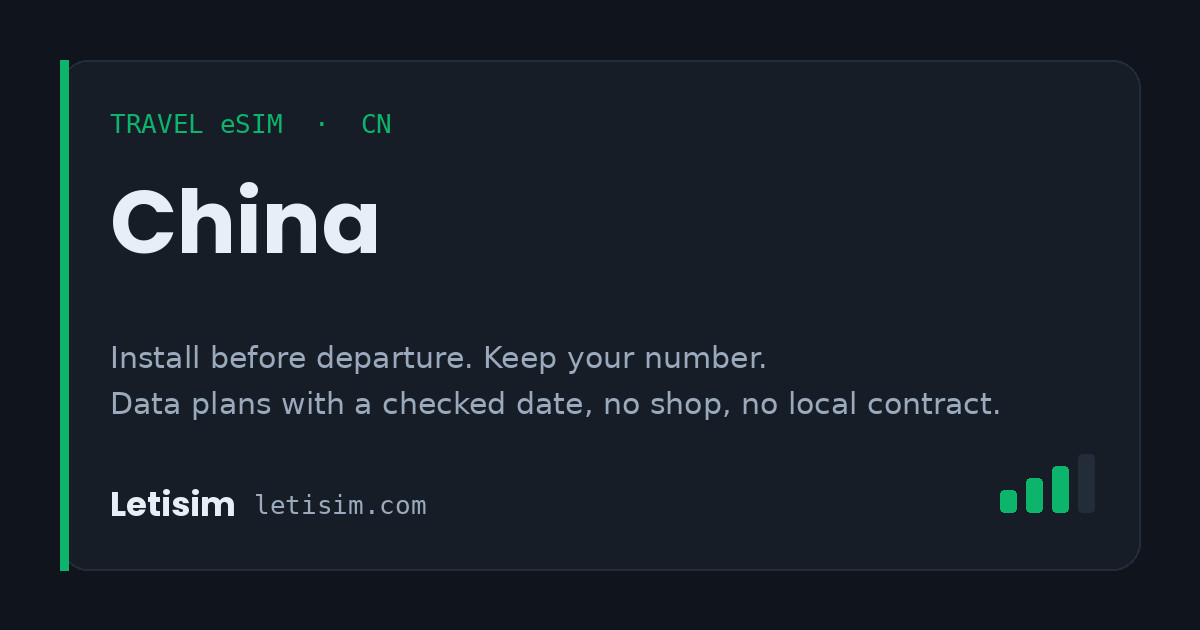Click the word eSIM in the label
This screenshot has width=1200, height=630.
pos(251,125)
